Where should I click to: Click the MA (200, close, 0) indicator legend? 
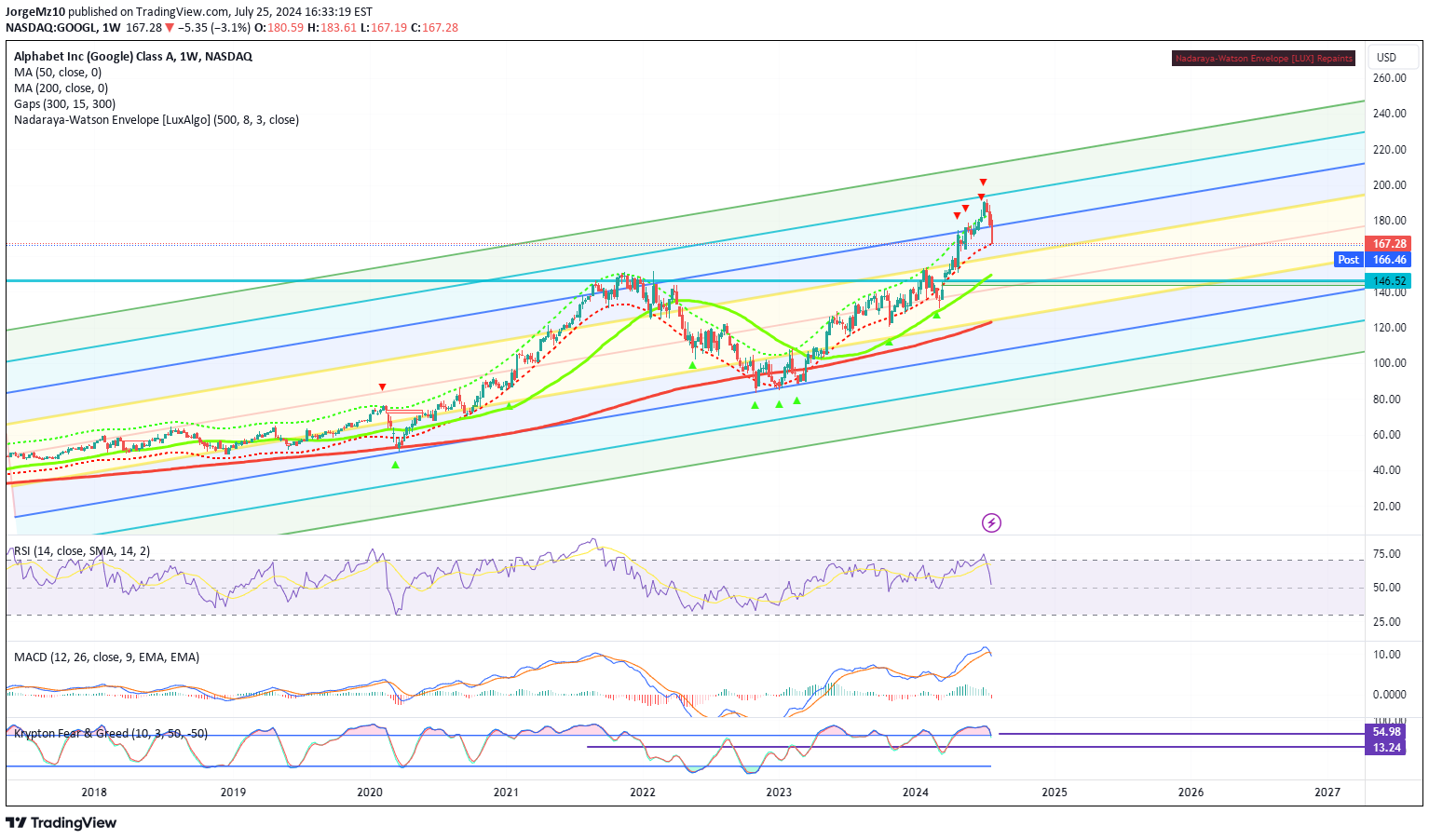61,88
